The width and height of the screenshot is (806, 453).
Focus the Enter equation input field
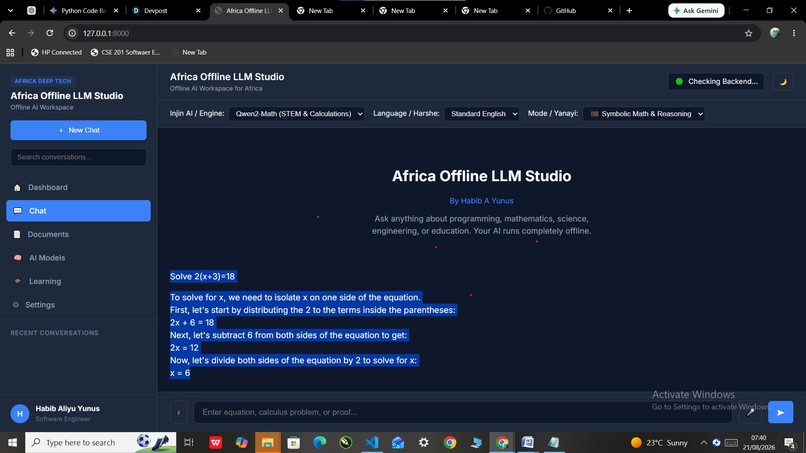[463, 412]
